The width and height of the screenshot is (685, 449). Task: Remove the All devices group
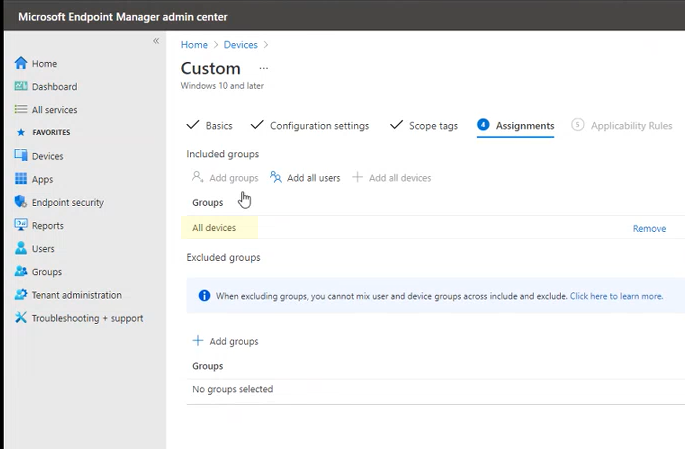tap(649, 229)
